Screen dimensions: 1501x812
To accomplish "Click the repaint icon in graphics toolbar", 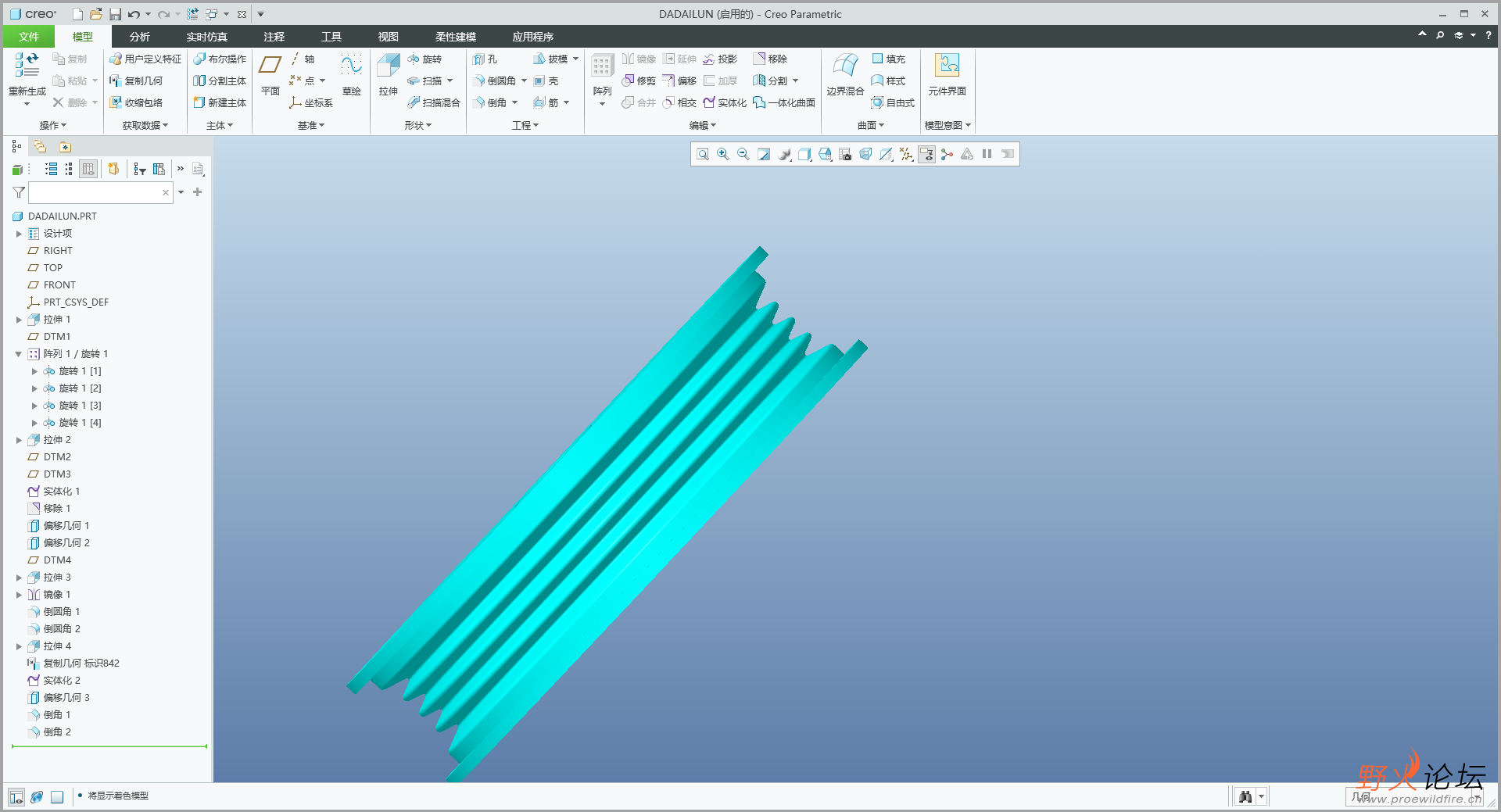I will (x=764, y=154).
